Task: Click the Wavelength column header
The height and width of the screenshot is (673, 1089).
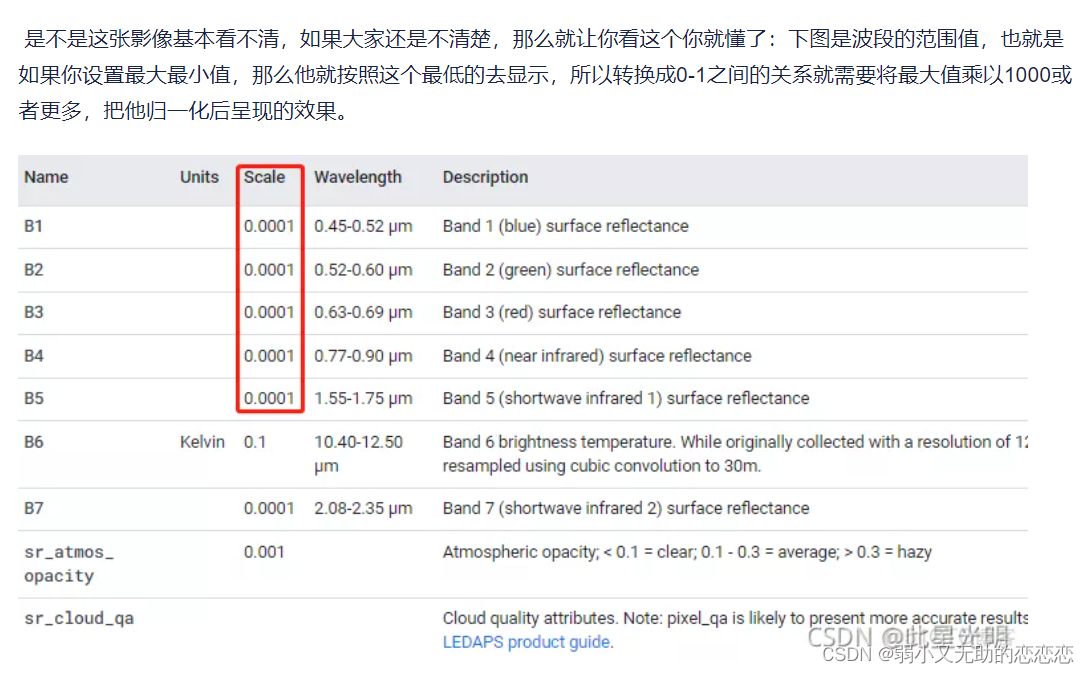Action: (358, 177)
